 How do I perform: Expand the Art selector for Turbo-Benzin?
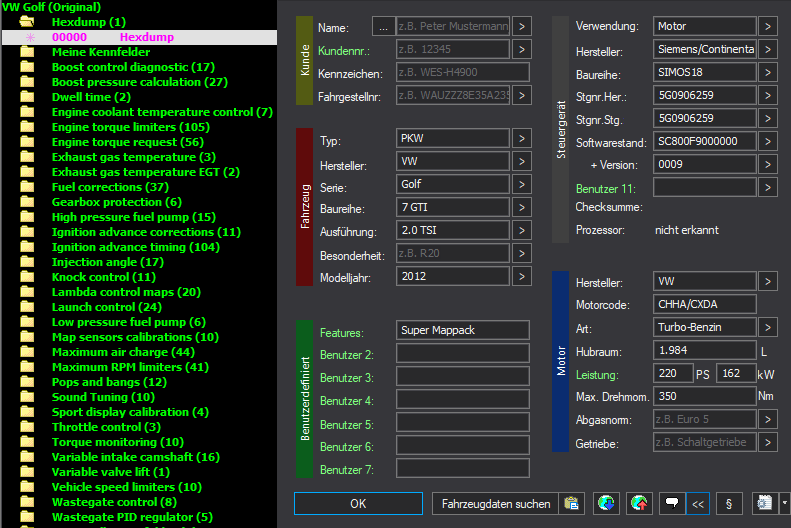pos(767,327)
